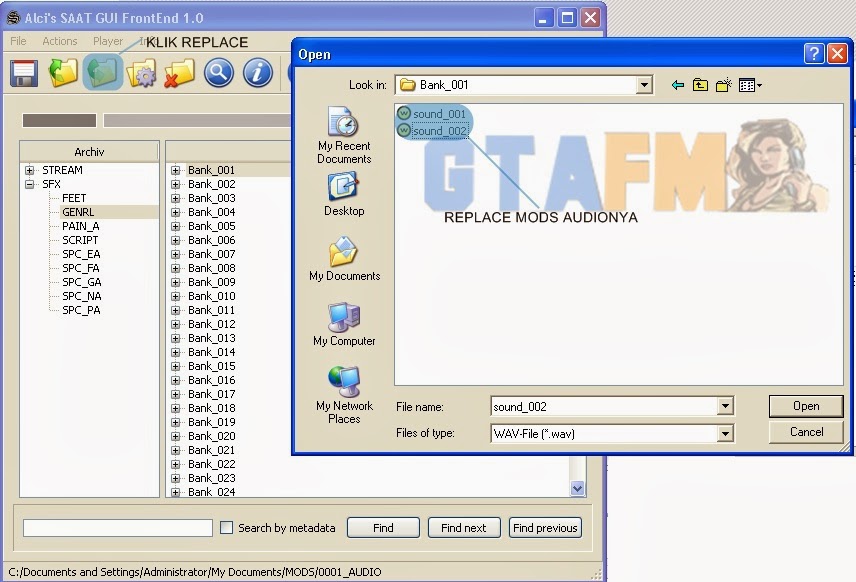The image size is (856, 582).
Task: Go back using the green arrow in Open dialog
Action: coord(677,85)
